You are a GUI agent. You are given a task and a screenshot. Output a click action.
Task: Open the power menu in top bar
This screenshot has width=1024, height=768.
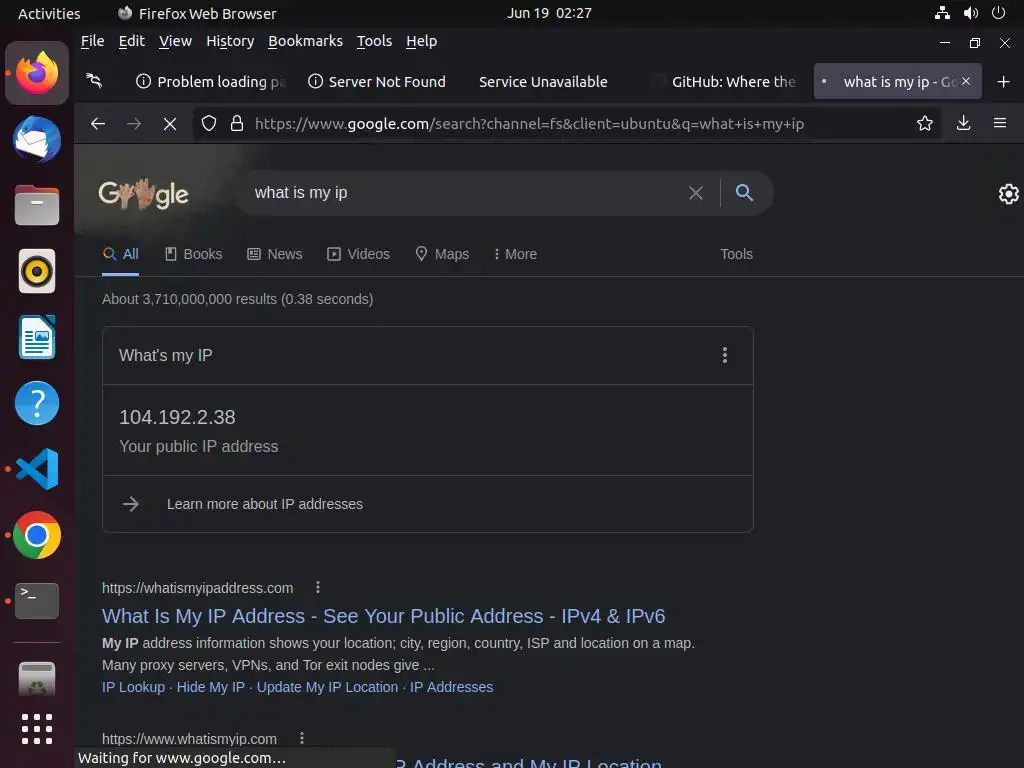999,13
